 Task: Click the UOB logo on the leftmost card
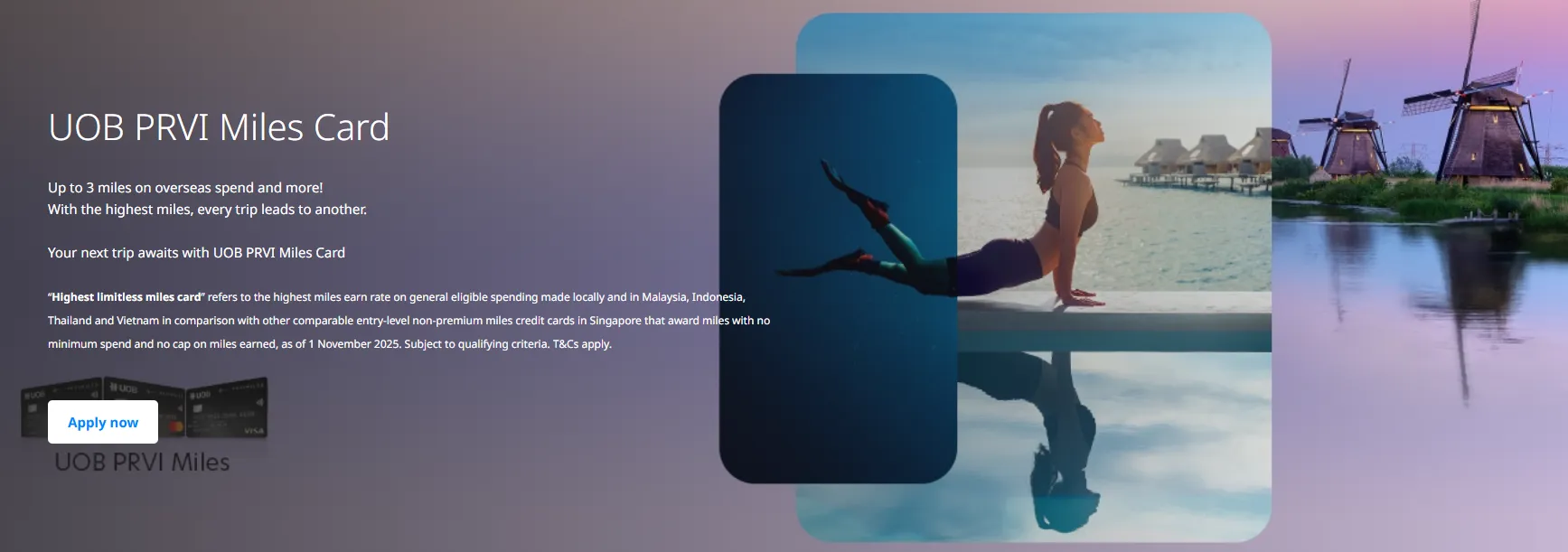(x=35, y=395)
